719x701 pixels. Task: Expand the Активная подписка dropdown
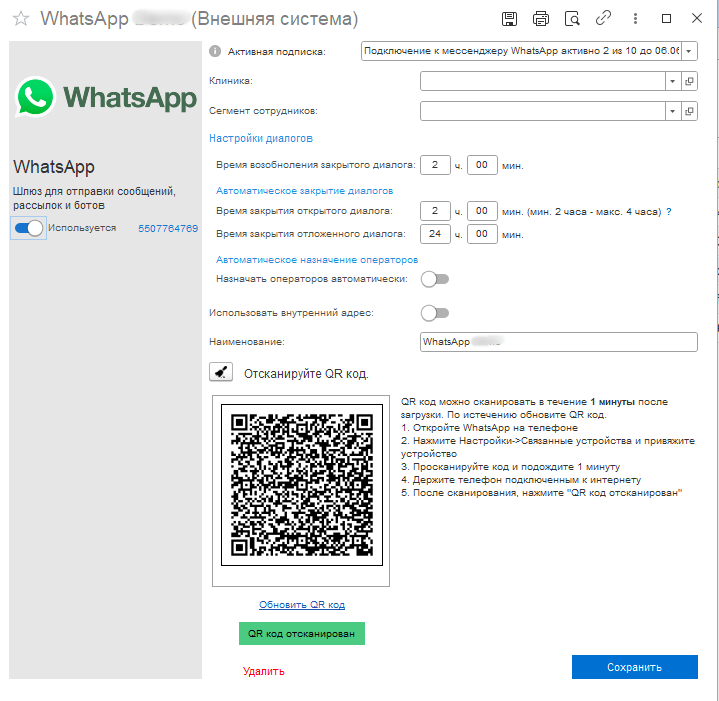[x=689, y=51]
